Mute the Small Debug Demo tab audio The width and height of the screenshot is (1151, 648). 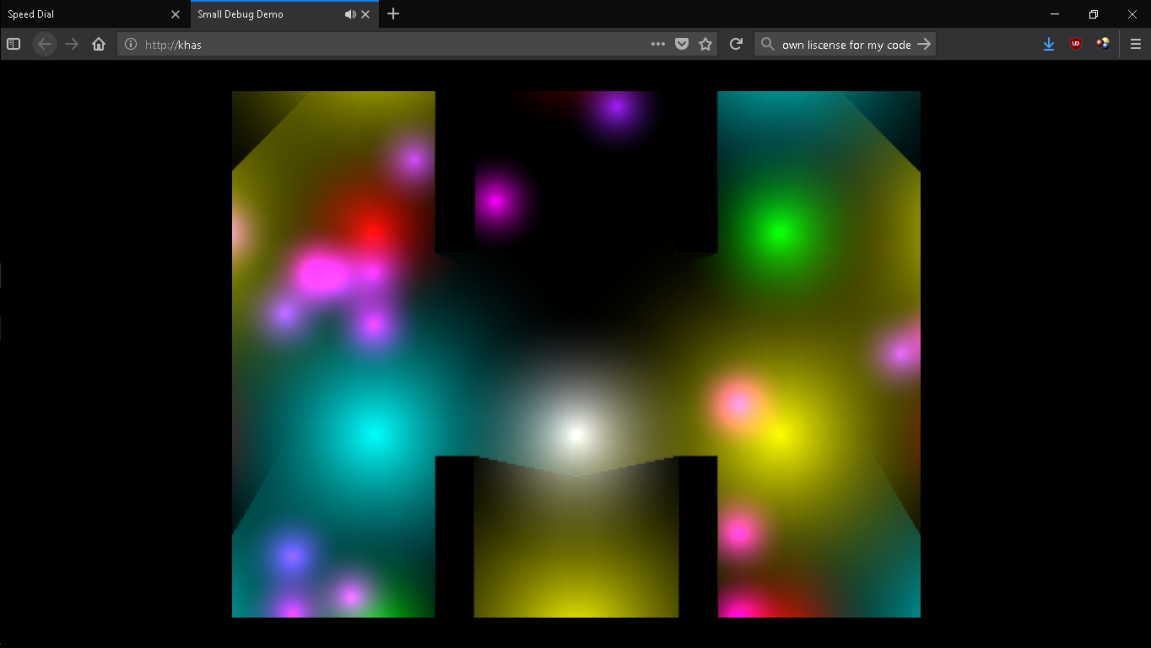350,14
